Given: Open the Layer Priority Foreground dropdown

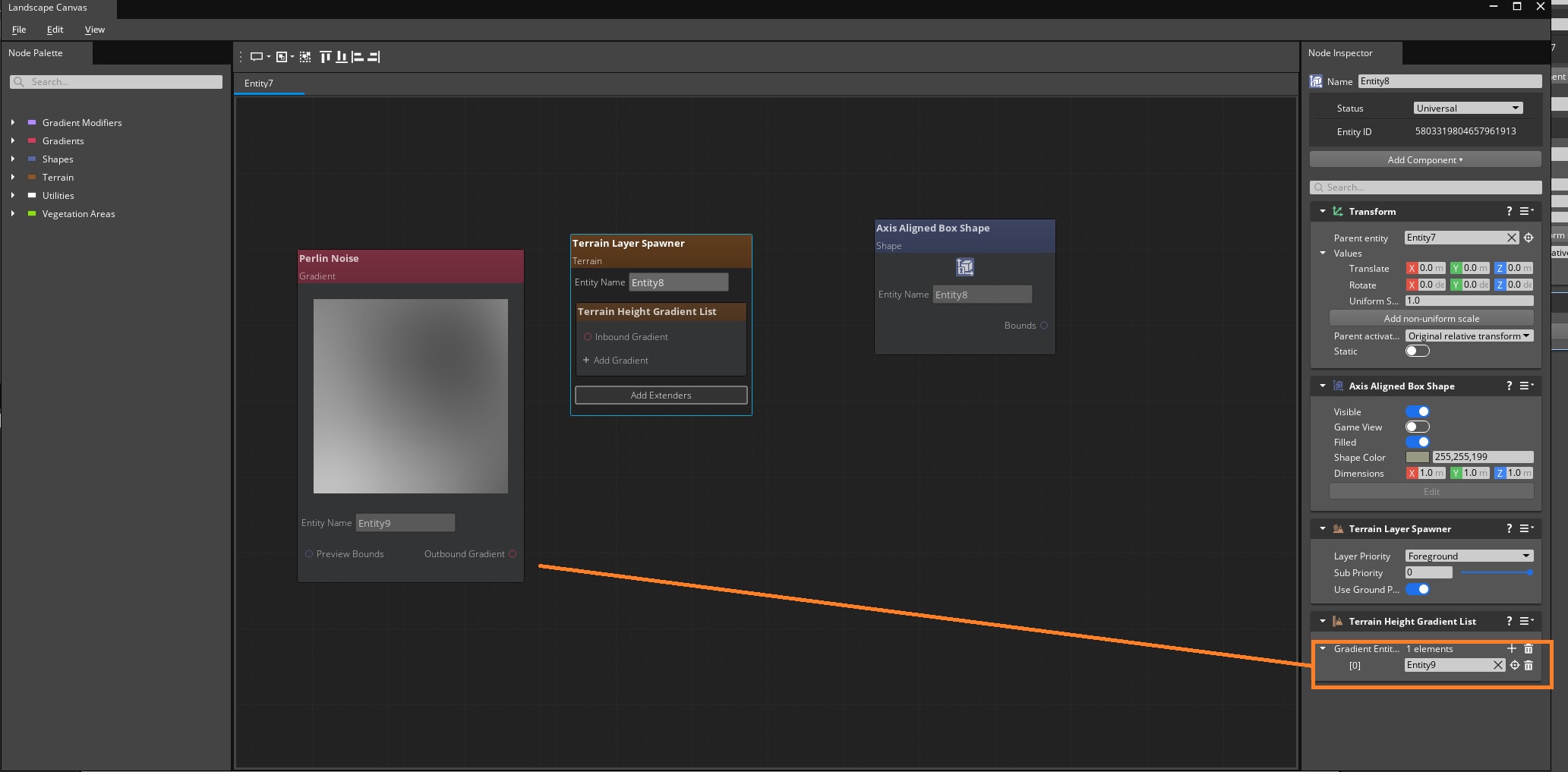Looking at the screenshot, I should click(1468, 555).
